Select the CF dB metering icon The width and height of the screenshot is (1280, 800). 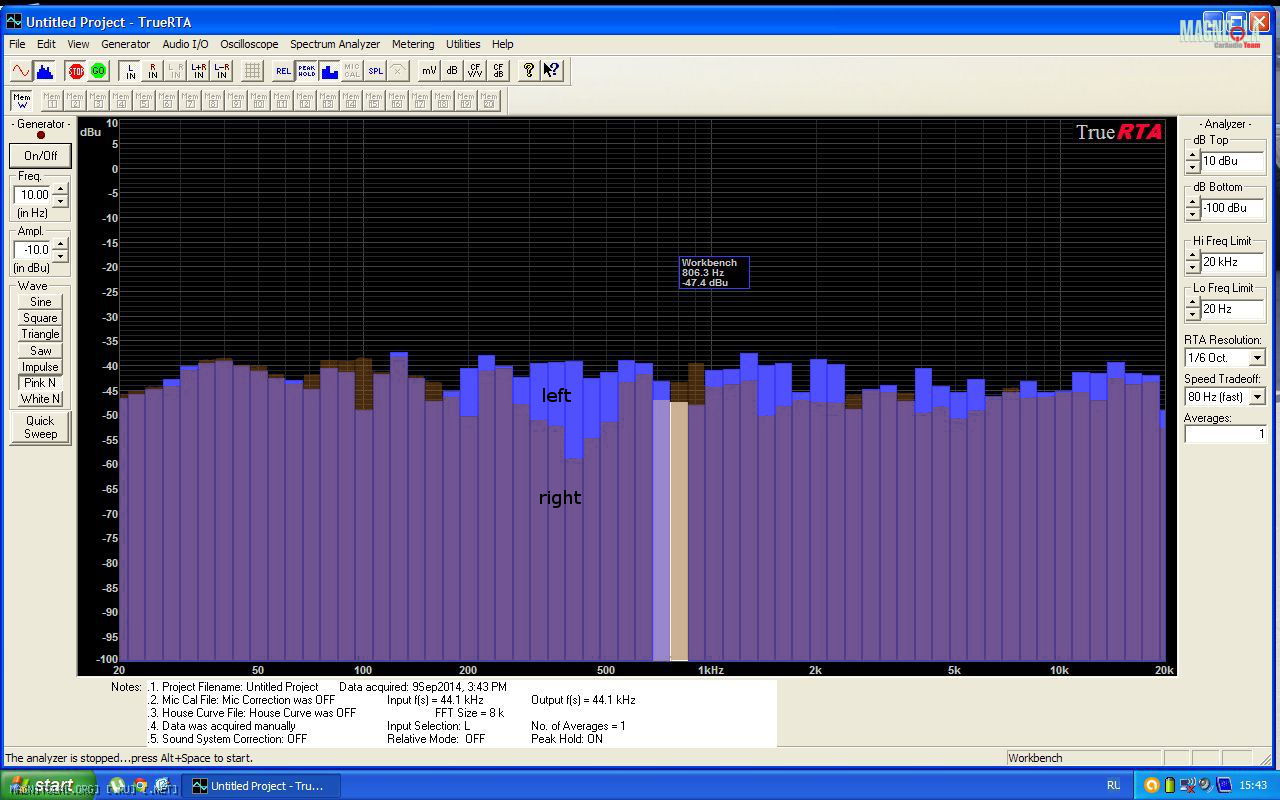click(x=498, y=70)
